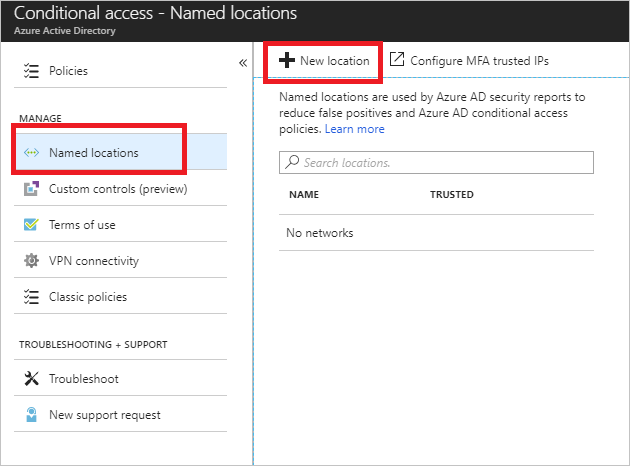Sort by the NAME column header
This screenshot has height=466, width=630.
pyautogui.click(x=303, y=195)
